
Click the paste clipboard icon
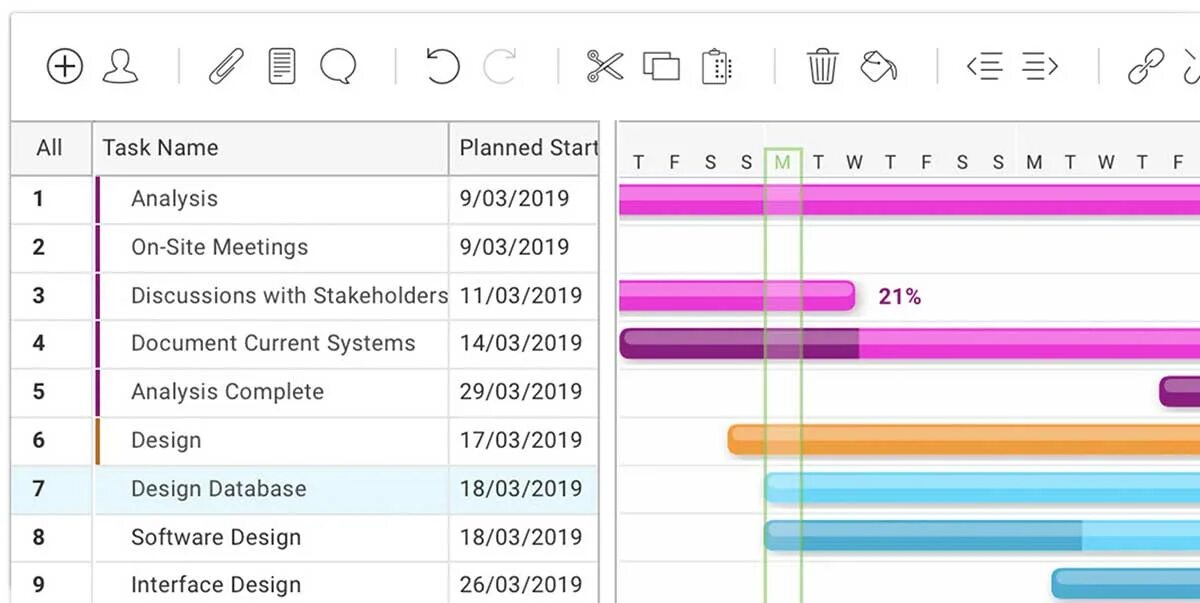click(x=717, y=67)
